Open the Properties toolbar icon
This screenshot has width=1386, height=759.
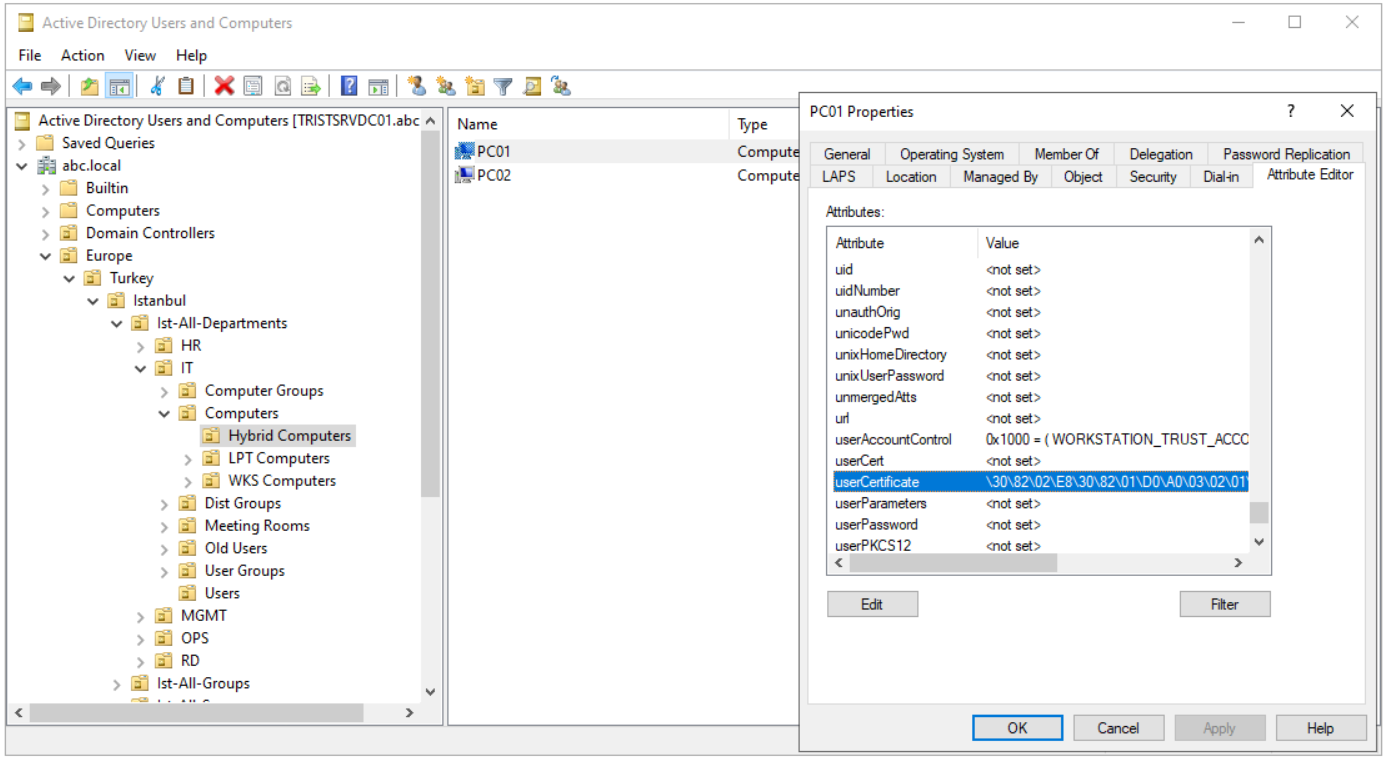tap(253, 87)
